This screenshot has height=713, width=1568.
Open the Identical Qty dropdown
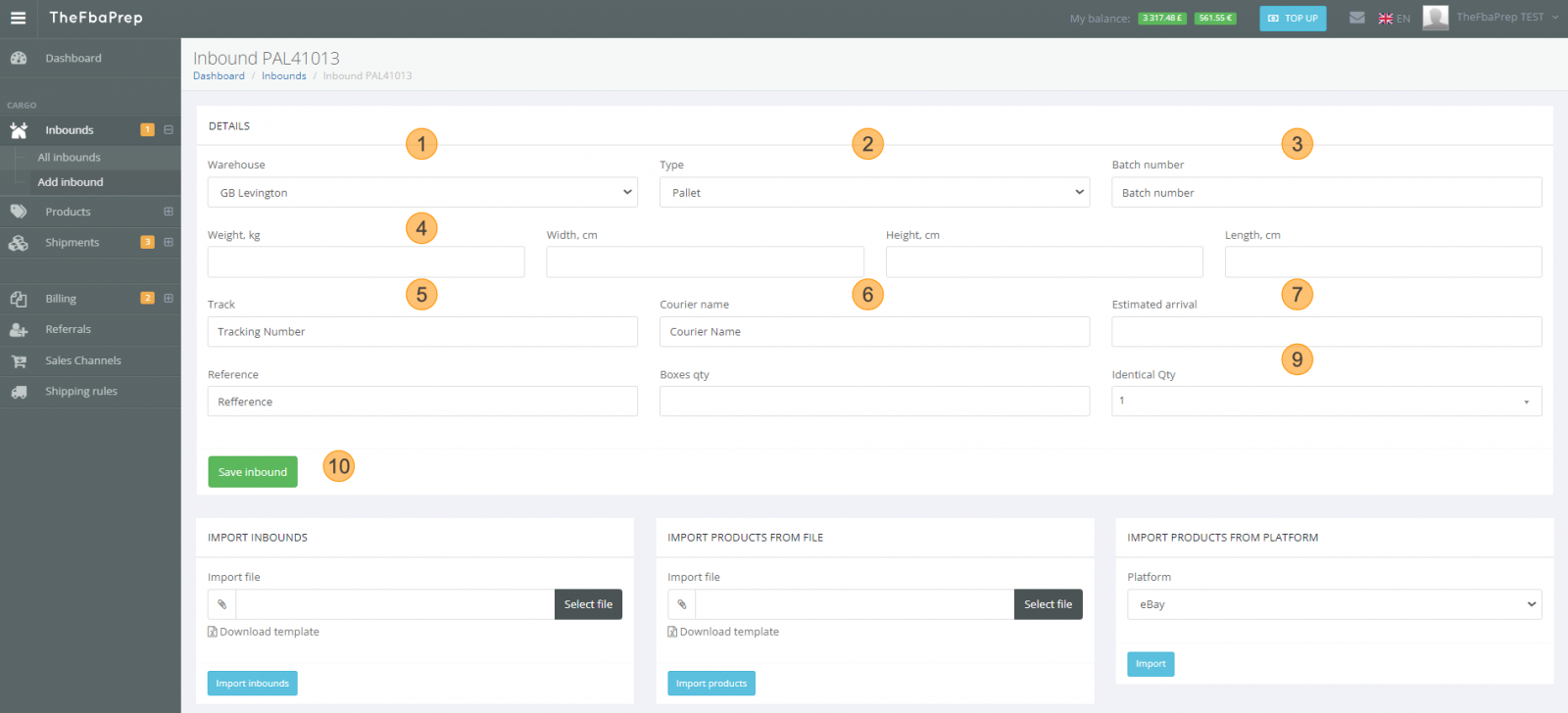[x=1326, y=401]
